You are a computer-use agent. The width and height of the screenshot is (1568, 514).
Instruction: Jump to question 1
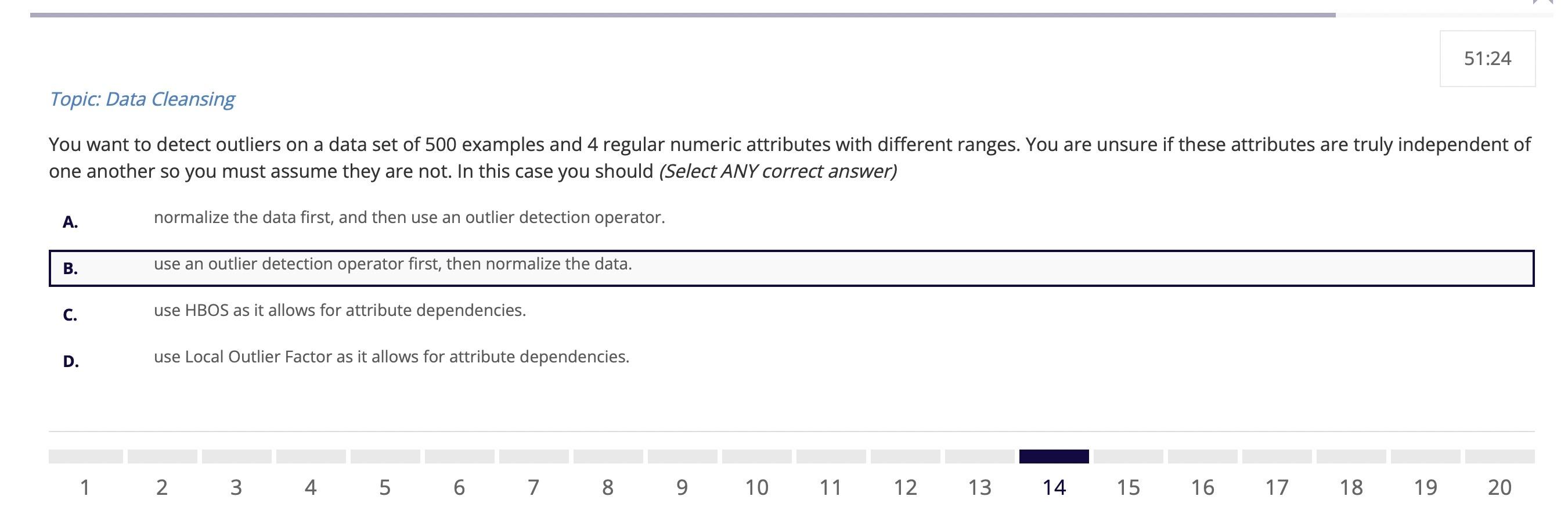point(85,487)
